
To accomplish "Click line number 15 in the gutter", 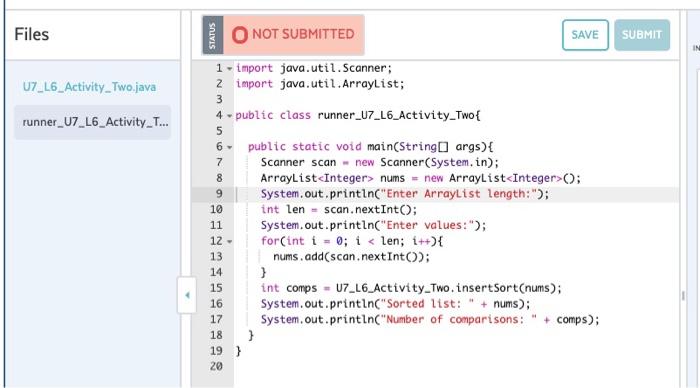I will coord(216,288).
